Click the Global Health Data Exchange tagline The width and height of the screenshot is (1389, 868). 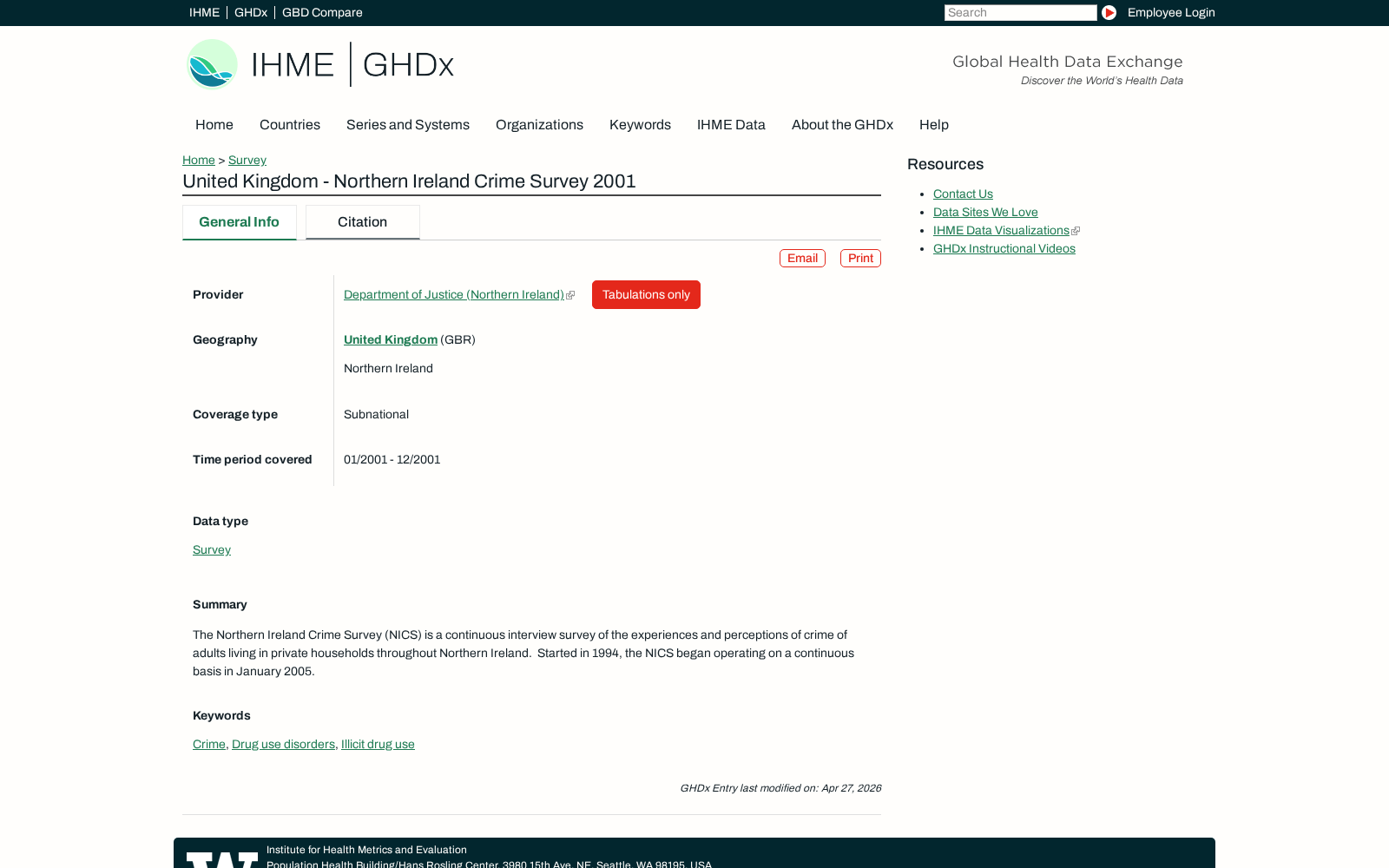(1067, 62)
